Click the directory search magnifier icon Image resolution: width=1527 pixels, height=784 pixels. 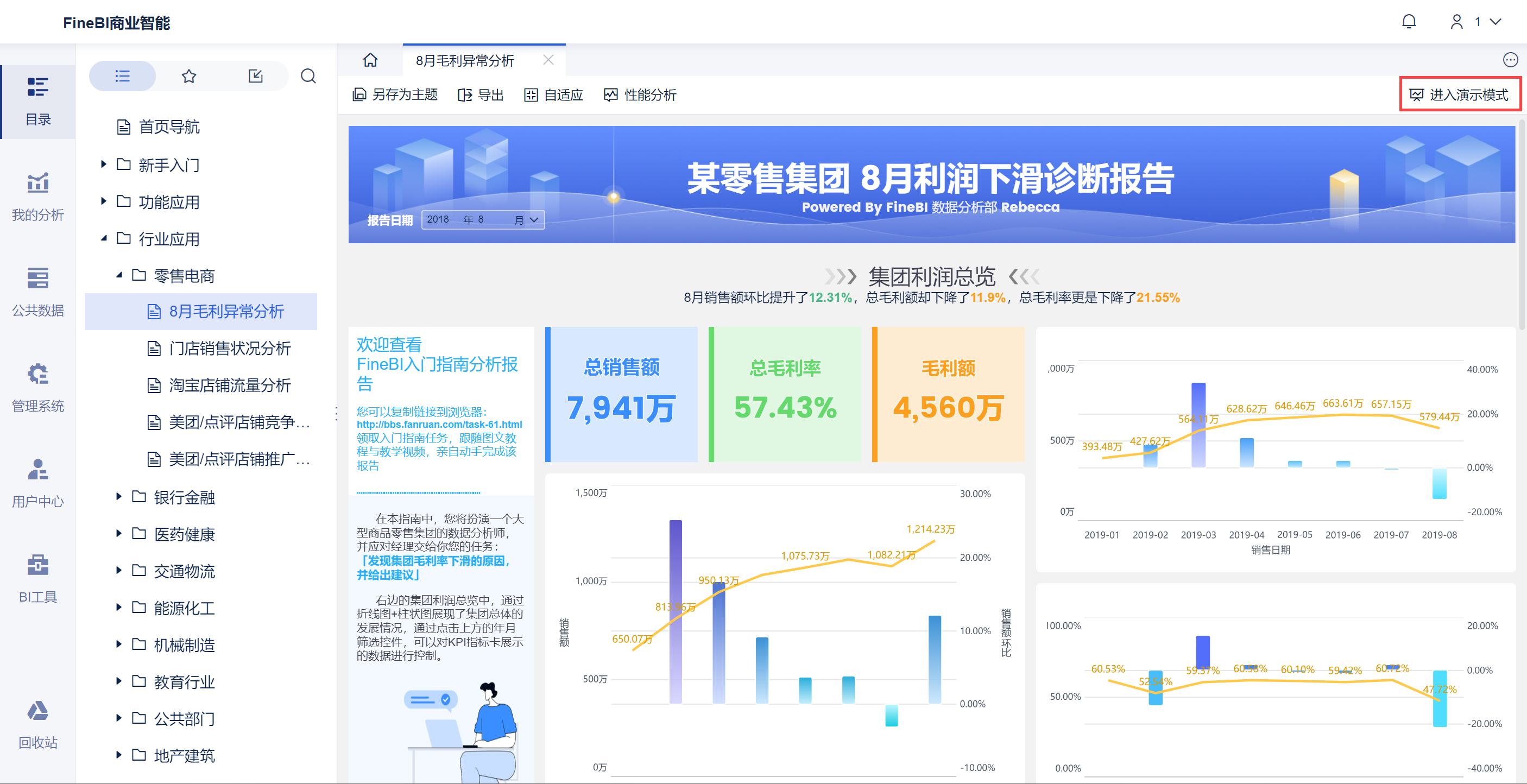(308, 76)
